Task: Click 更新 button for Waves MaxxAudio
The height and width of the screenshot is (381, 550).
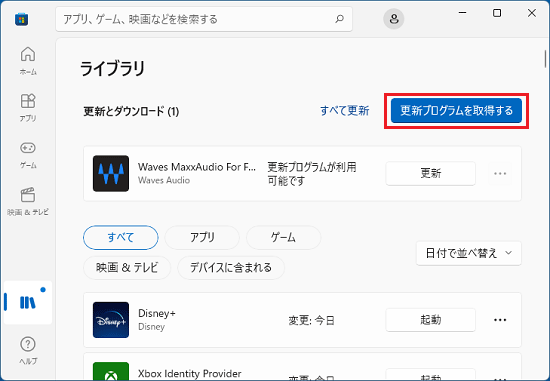Action: (x=430, y=173)
